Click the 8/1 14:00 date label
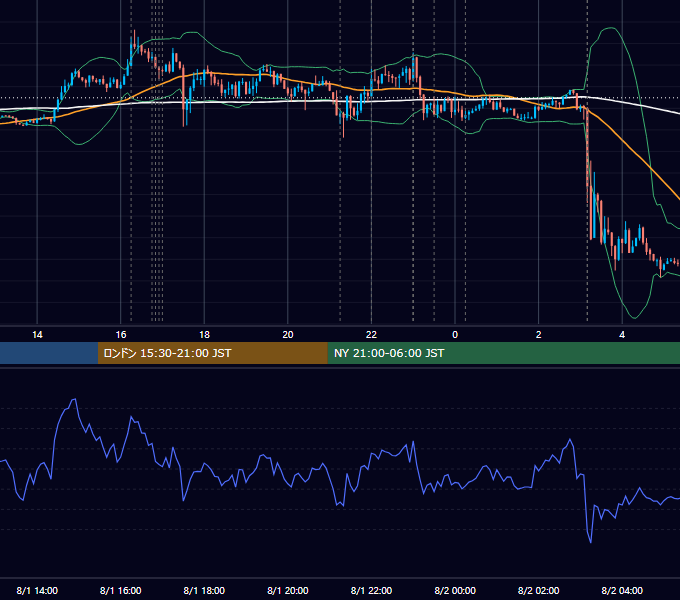Viewport: 680px width, 600px height. [x=37, y=590]
